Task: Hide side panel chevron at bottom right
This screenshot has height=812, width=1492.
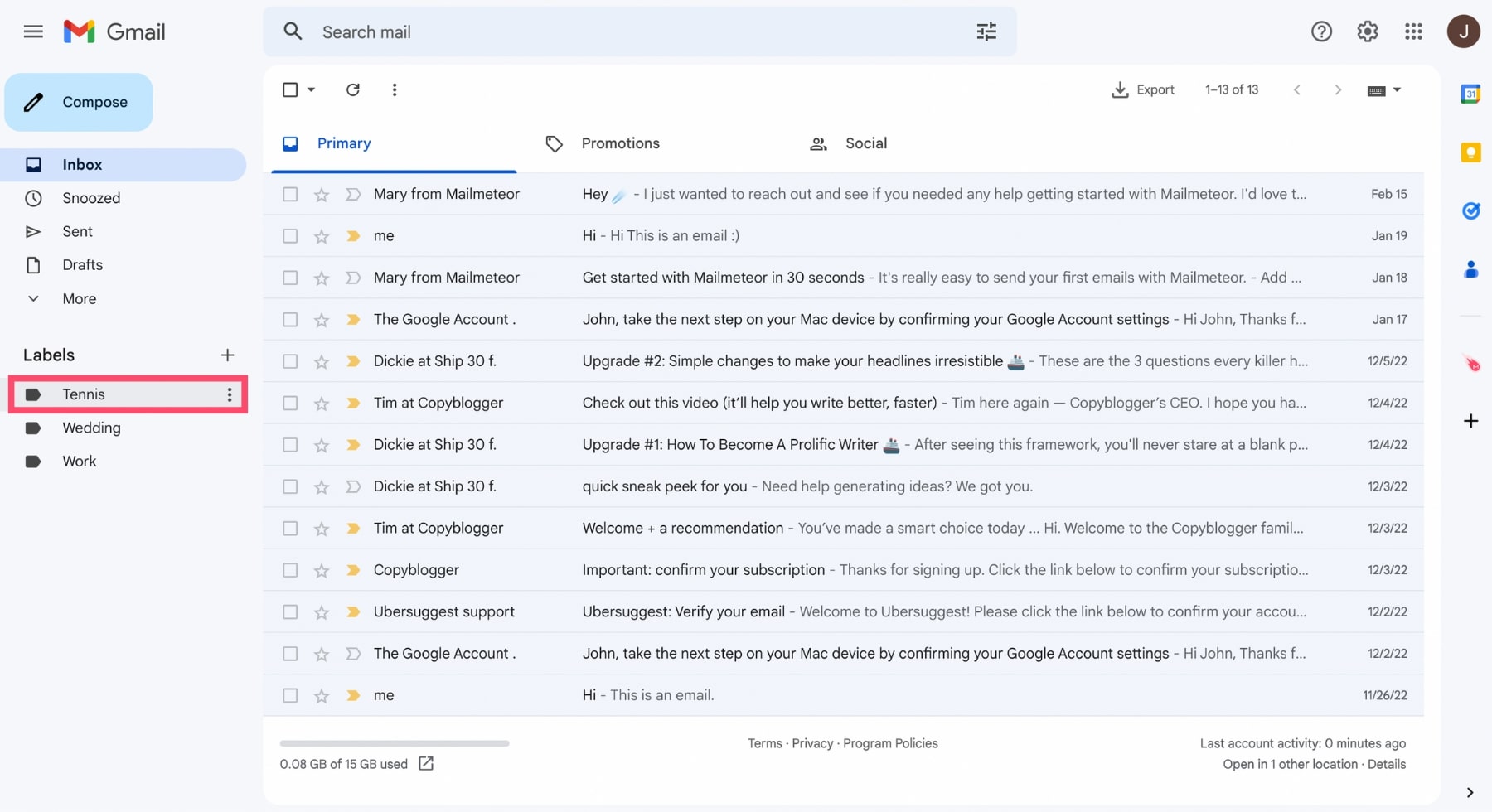Action: coord(1470,792)
